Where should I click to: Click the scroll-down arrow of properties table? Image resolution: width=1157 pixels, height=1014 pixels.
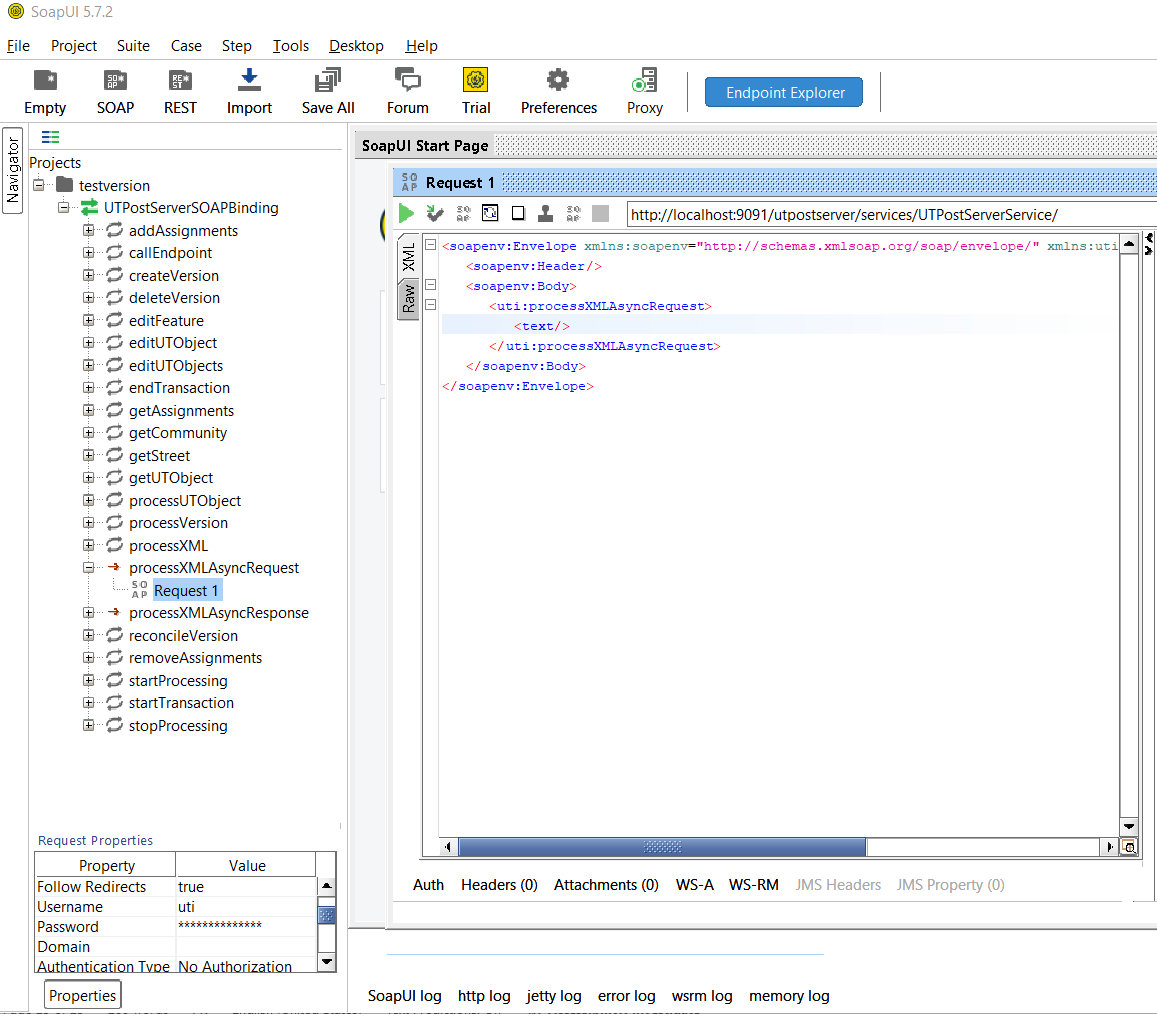326,962
